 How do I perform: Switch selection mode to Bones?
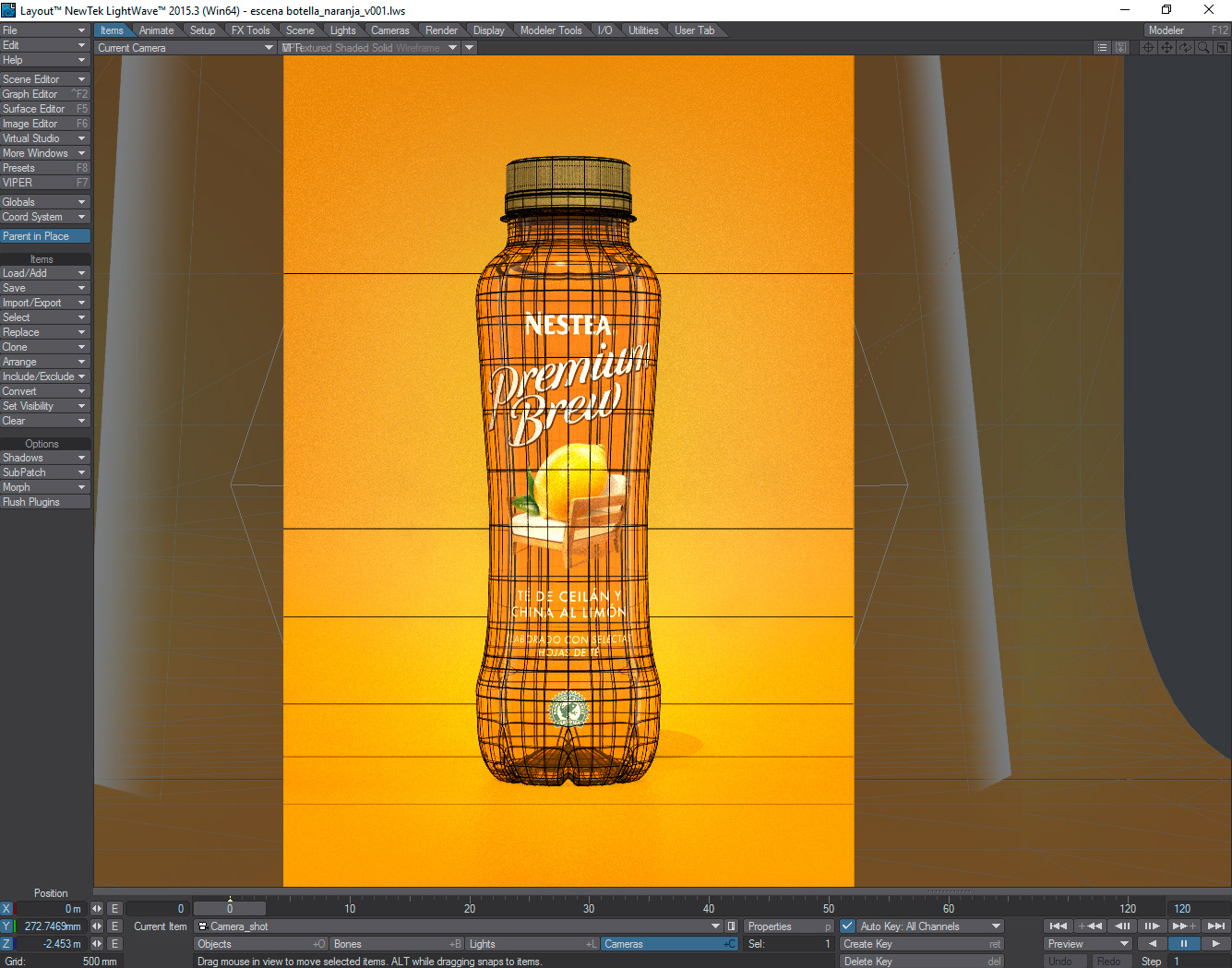pos(397,944)
